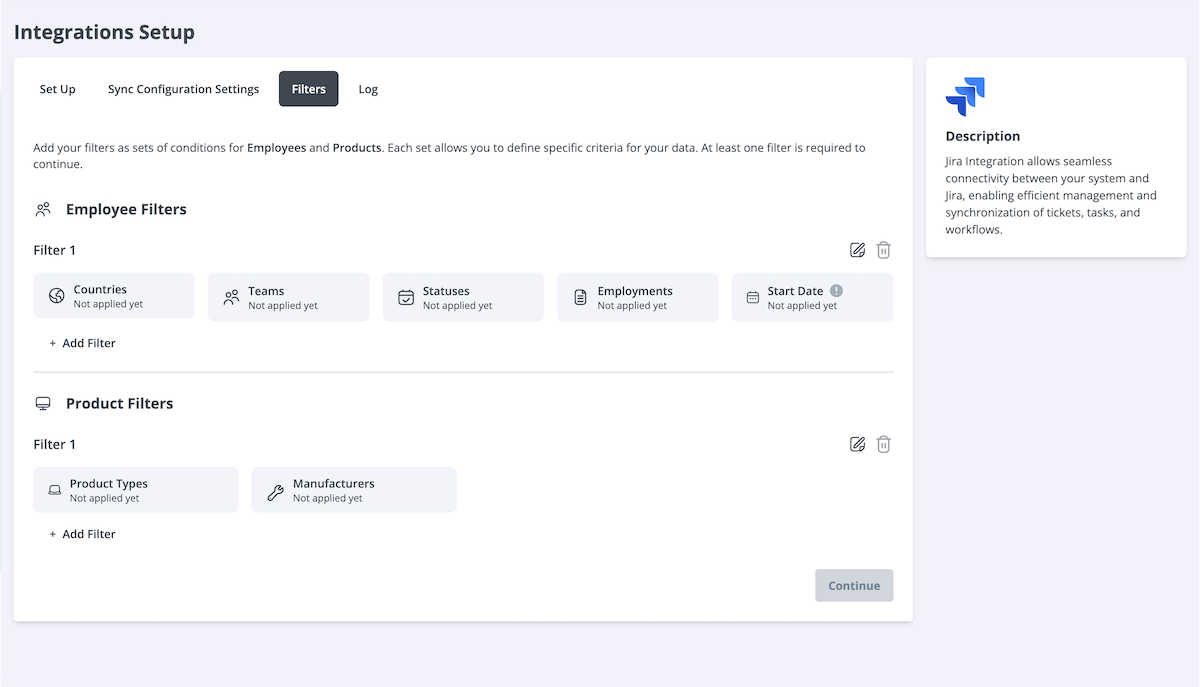This screenshot has height=687, width=1200.
Task: Click the Jira logo in the Description panel
Action: (x=964, y=93)
